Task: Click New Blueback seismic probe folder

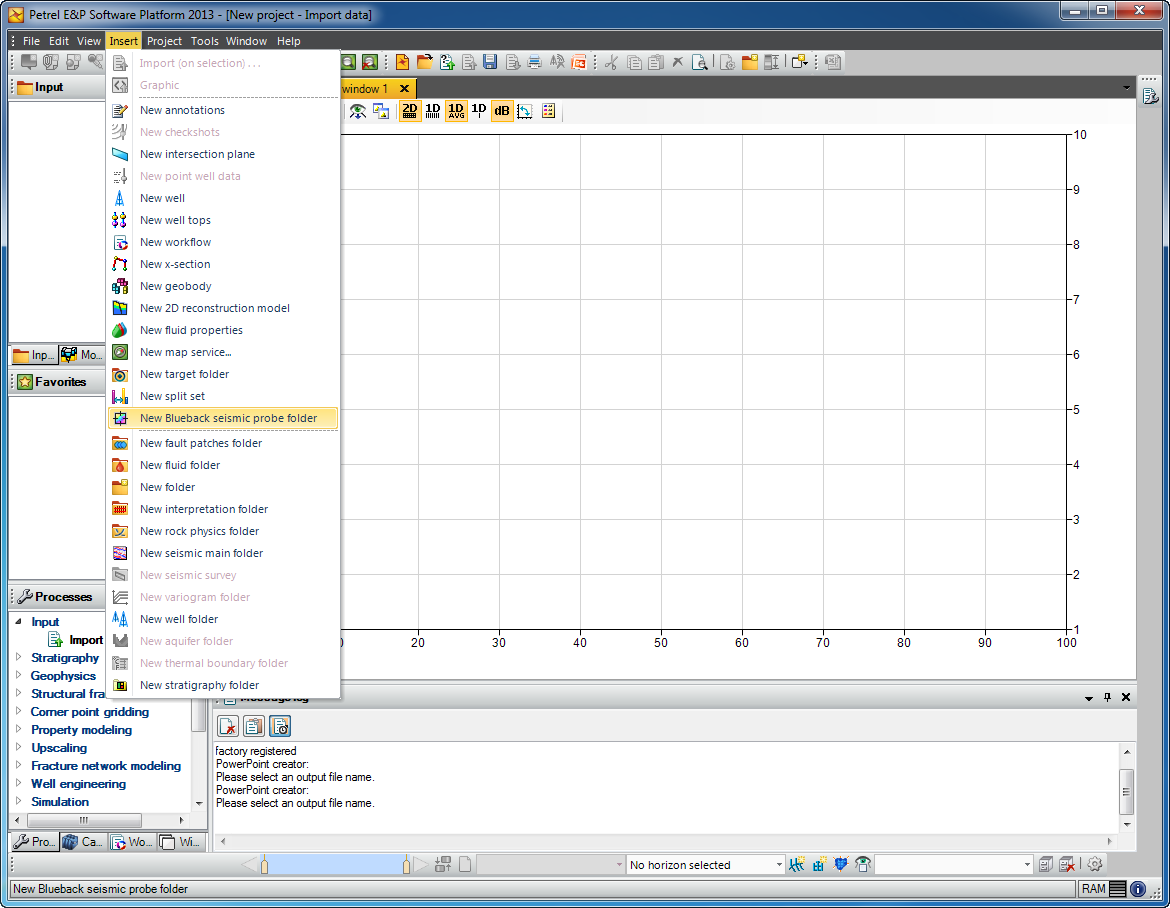Action: (223, 418)
